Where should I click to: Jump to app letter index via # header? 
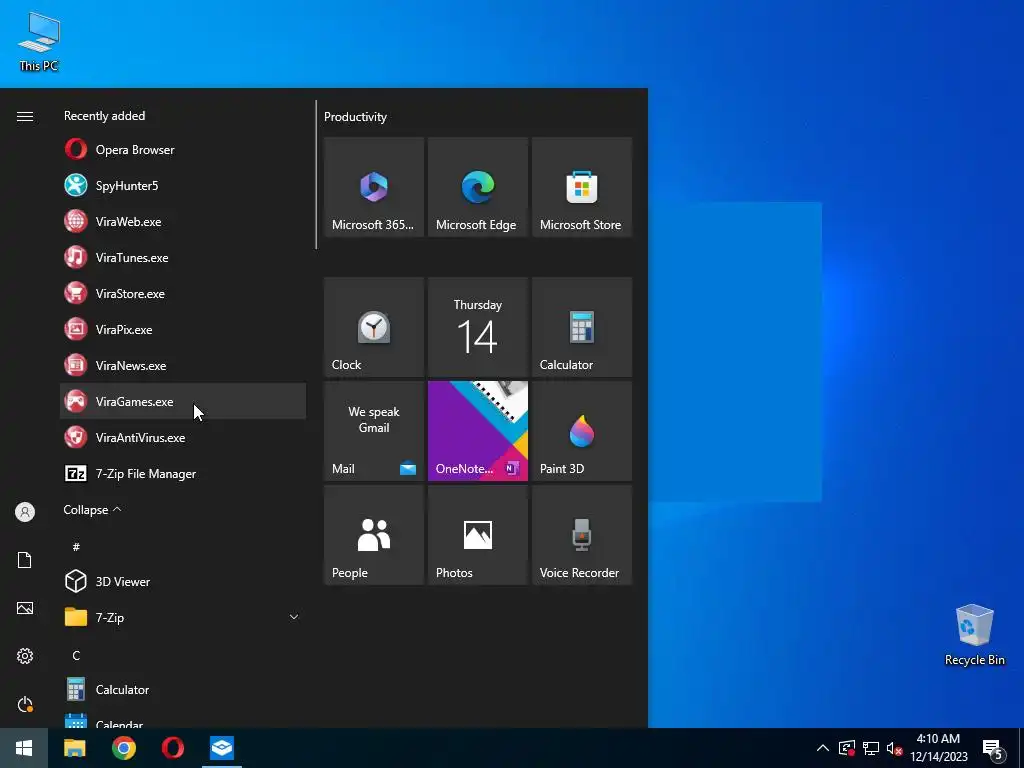tap(76, 547)
